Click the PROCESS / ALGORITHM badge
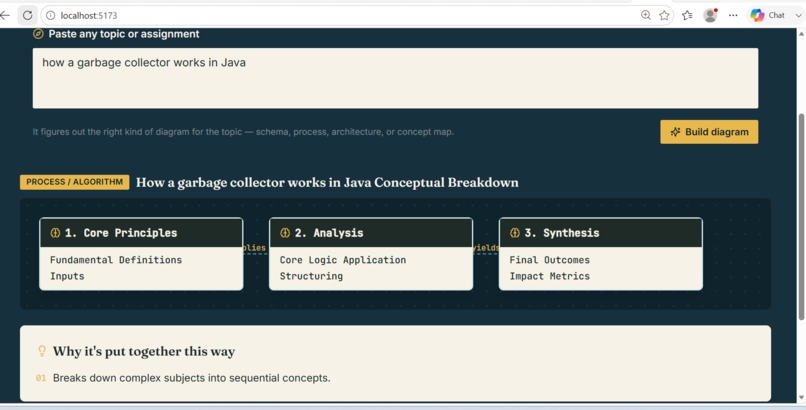The width and height of the screenshot is (806, 410). click(75, 182)
